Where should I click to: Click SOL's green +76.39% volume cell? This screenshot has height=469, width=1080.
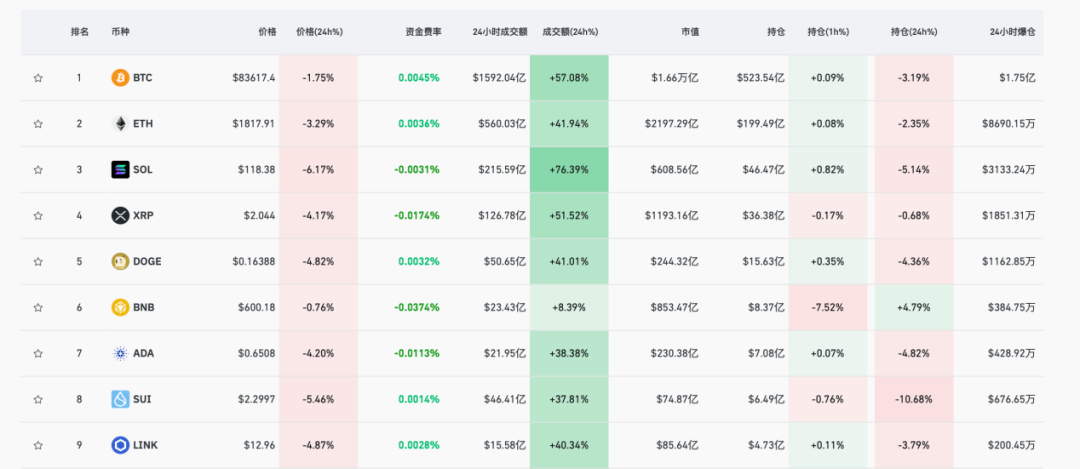pos(569,170)
